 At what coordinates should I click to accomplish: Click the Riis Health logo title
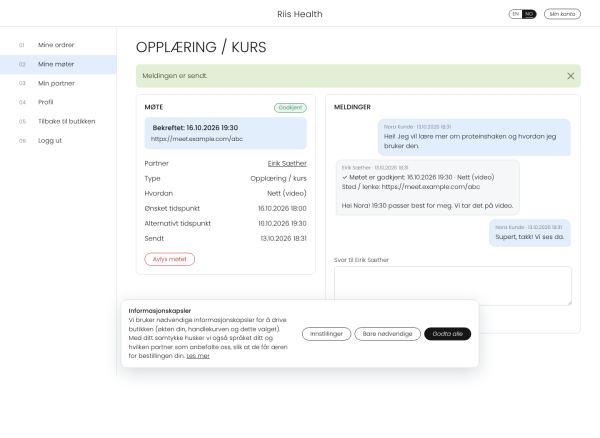300,14
